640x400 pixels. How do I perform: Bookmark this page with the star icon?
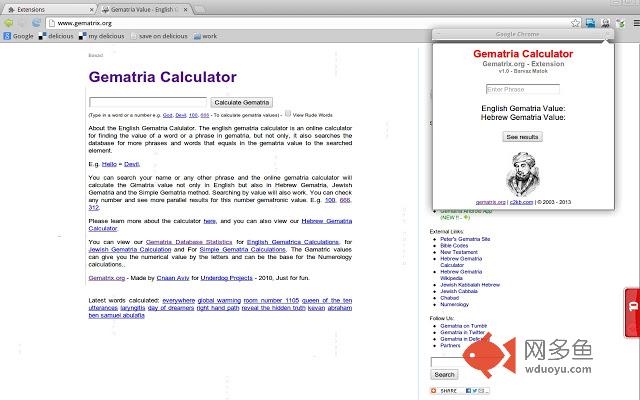pos(576,23)
